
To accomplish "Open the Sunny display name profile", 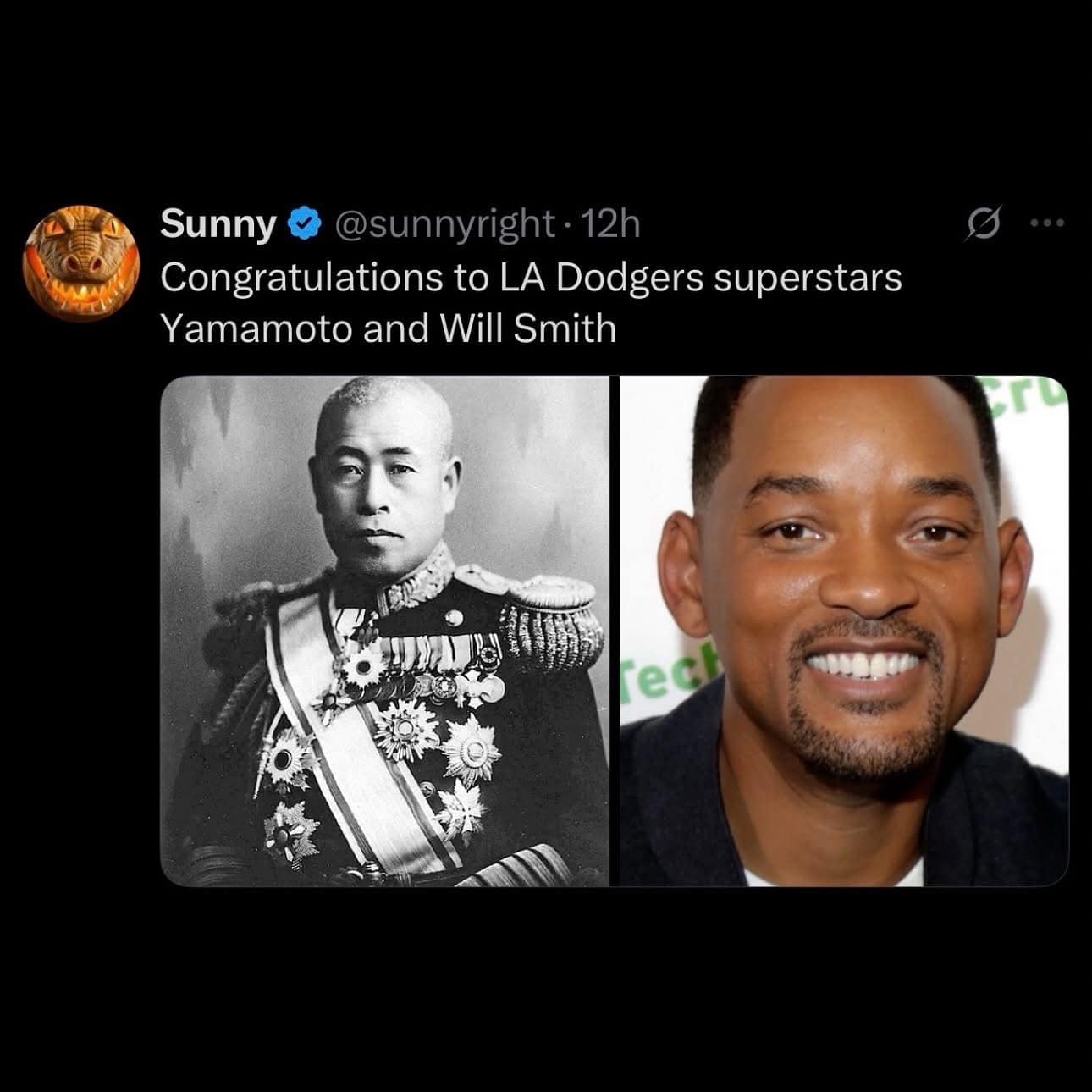I will coord(218,224).
